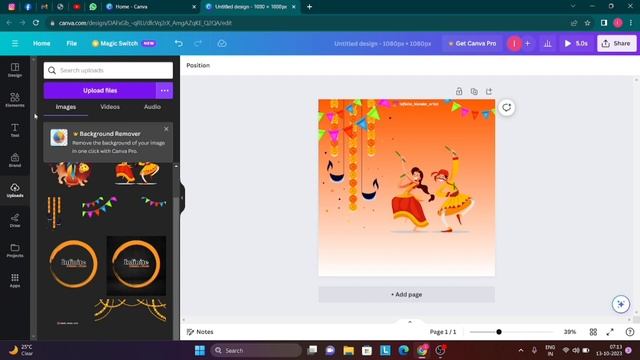Click Get Canva Pro button
Viewport: 640px width, 360px height.
(x=472, y=43)
